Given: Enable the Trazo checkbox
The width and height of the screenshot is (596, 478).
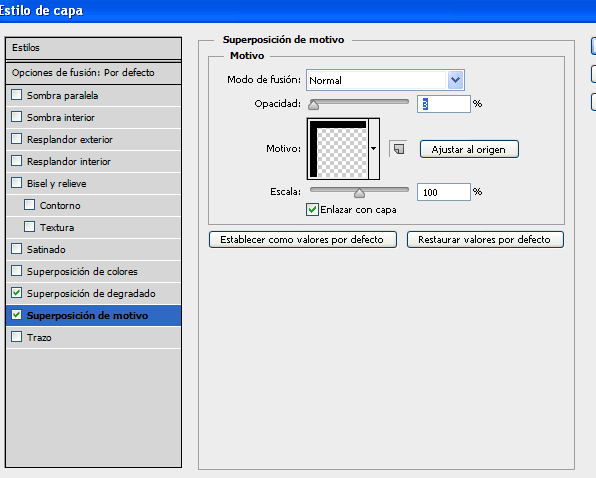Looking at the screenshot, I should click(16, 337).
